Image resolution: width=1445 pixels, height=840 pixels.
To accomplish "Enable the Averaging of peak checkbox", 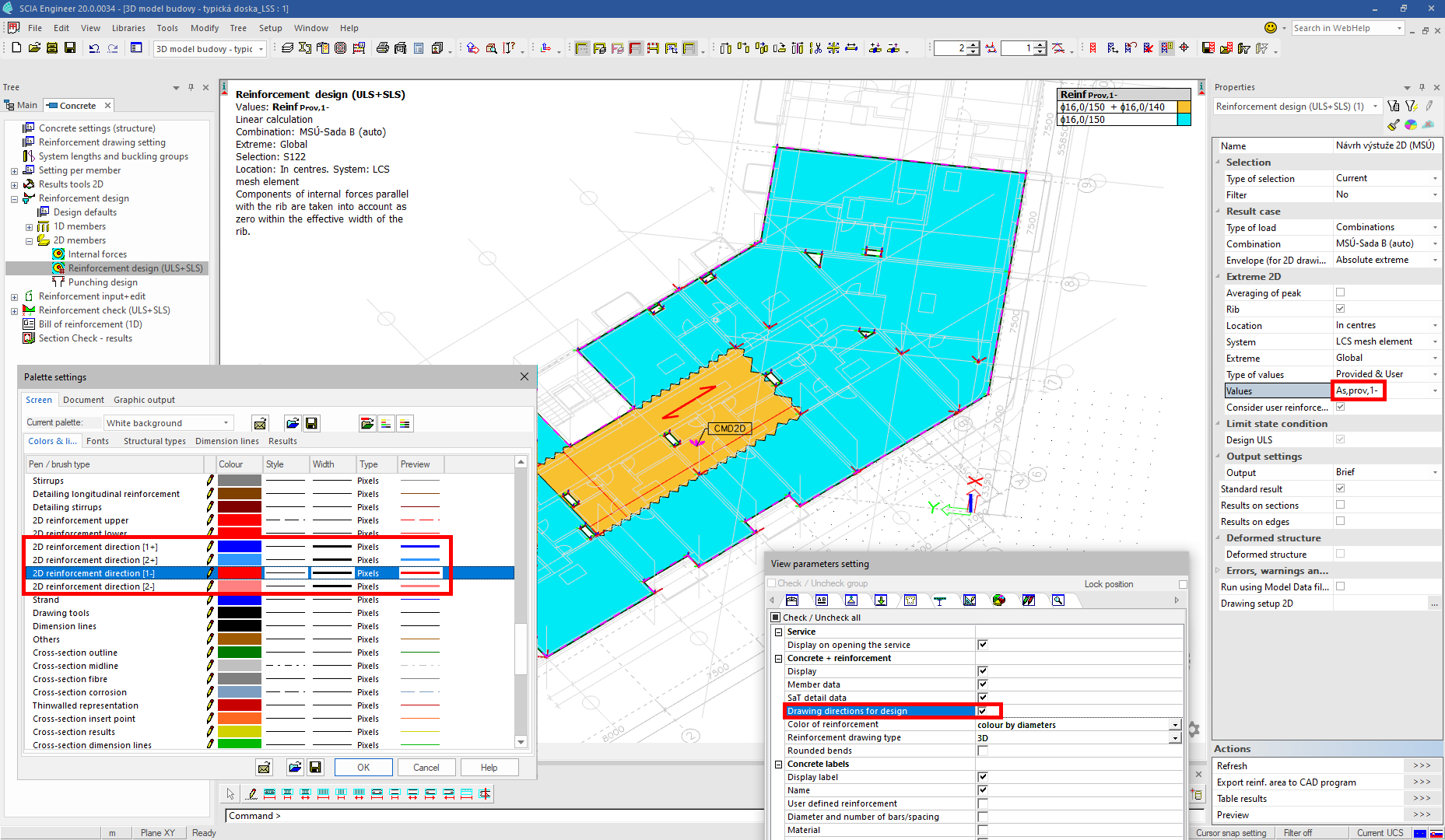I will (x=1340, y=292).
